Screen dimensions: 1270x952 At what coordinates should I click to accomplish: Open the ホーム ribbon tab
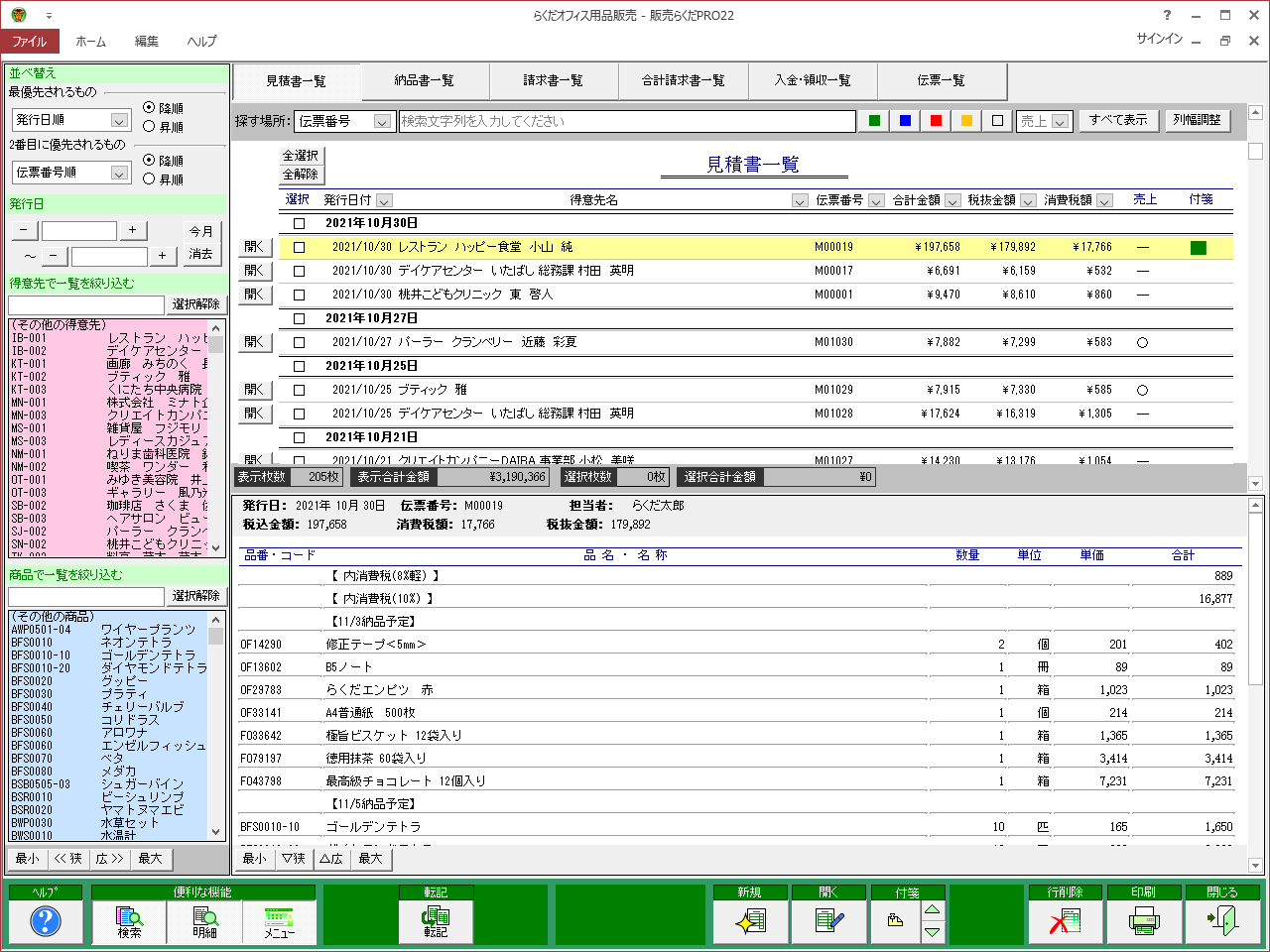tap(90, 41)
